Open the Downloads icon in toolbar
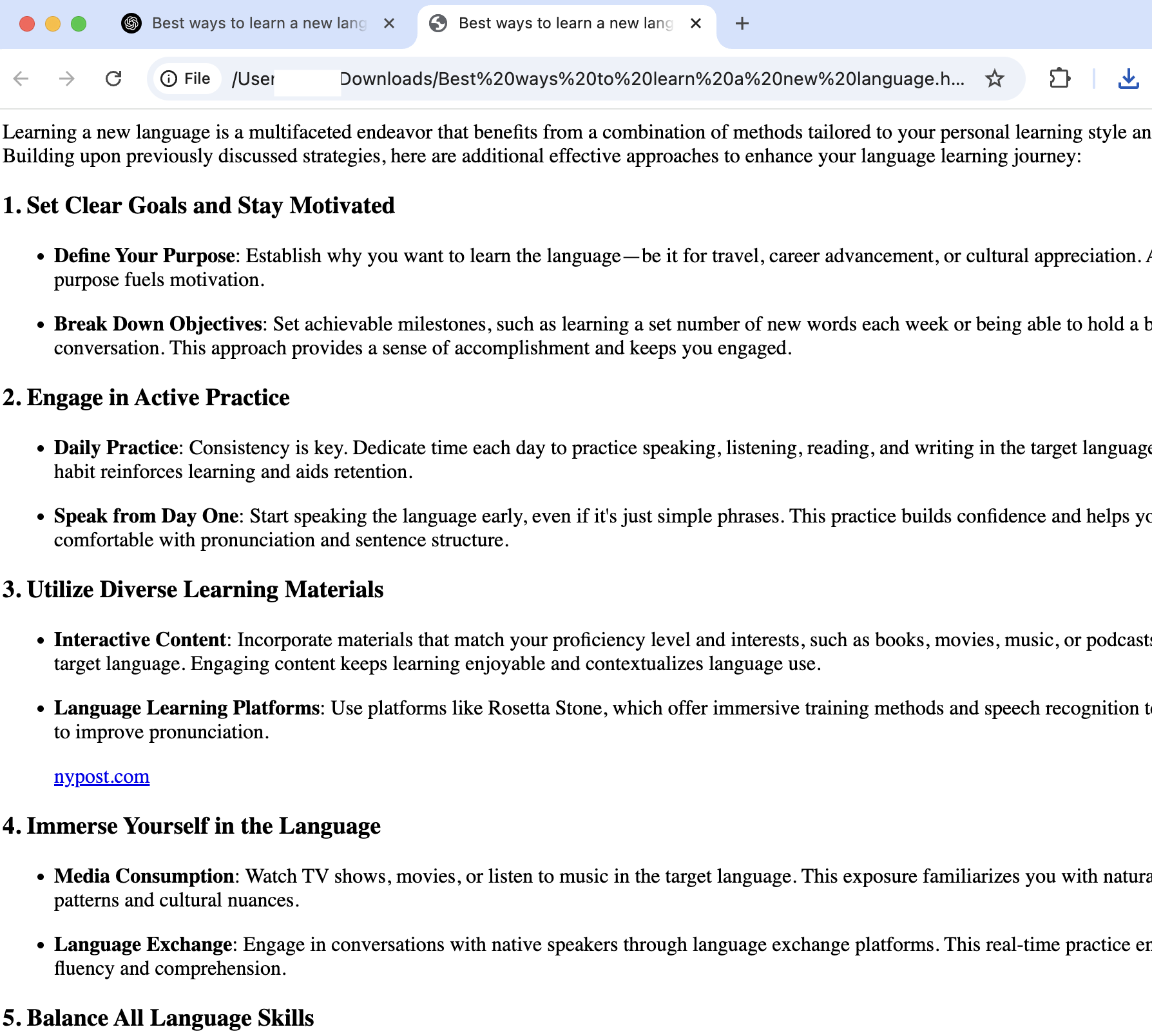1152x1036 pixels. 1128,79
